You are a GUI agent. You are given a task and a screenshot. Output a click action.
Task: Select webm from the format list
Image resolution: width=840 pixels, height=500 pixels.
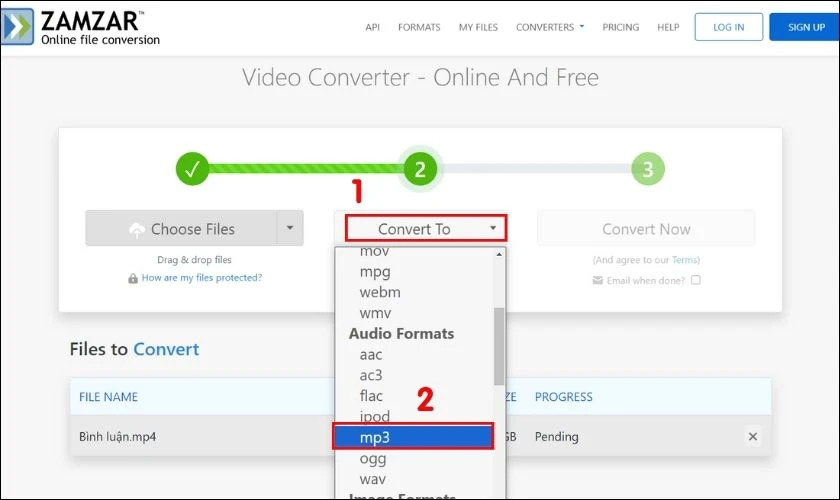click(x=380, y=292)
